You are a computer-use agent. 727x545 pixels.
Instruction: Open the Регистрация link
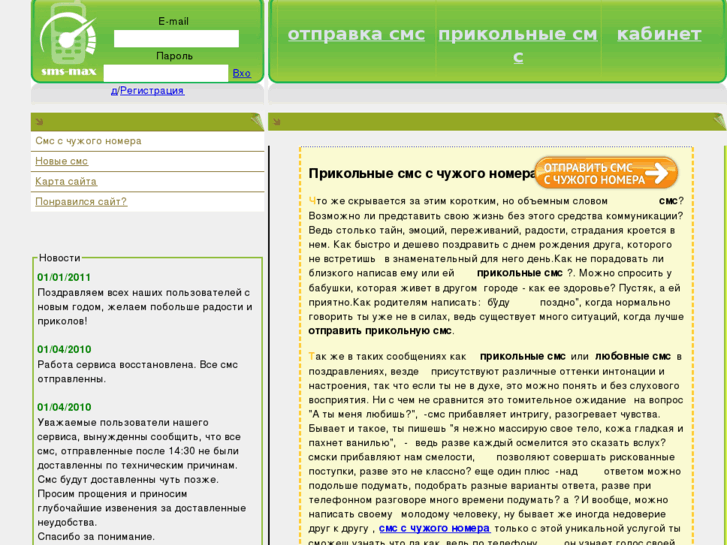[152, 91]
